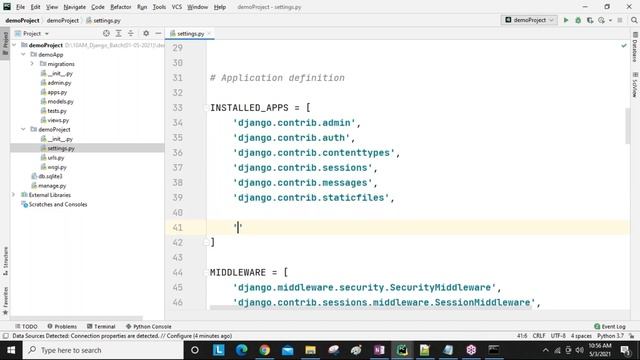The image size is (640, 360).
Task: Open OneNote from the taskbar
Action: [x=379, y=350]
